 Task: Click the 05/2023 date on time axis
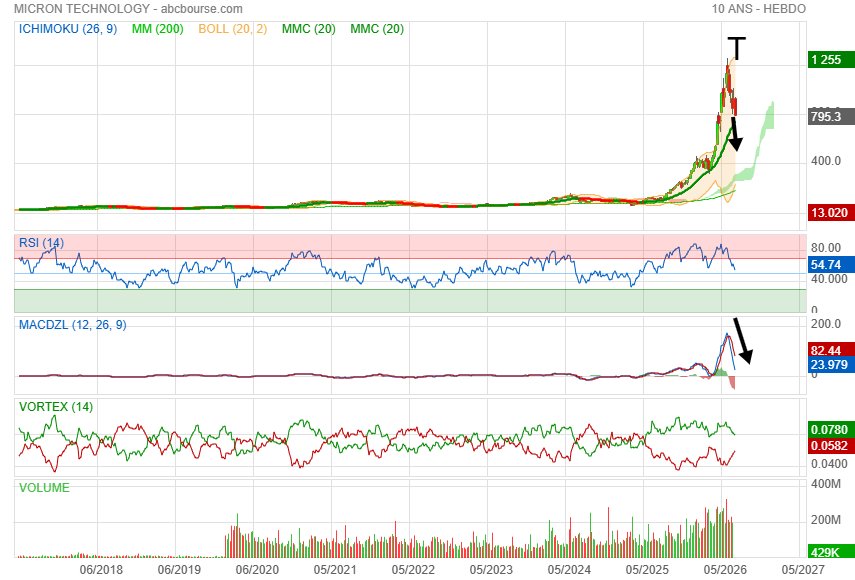491,570
